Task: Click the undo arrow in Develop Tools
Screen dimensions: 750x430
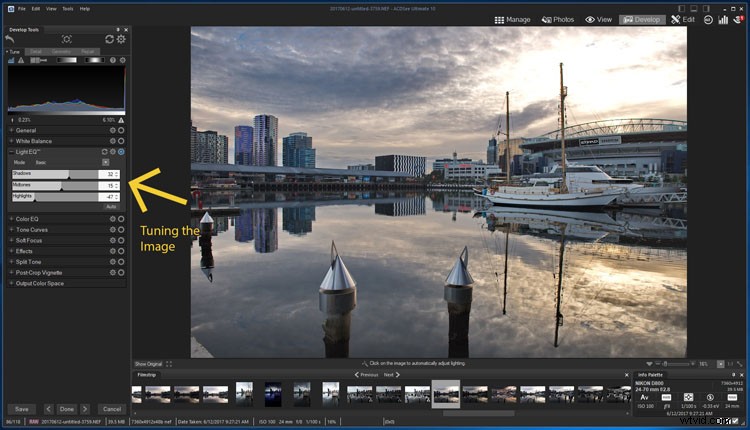Action: 10,39
